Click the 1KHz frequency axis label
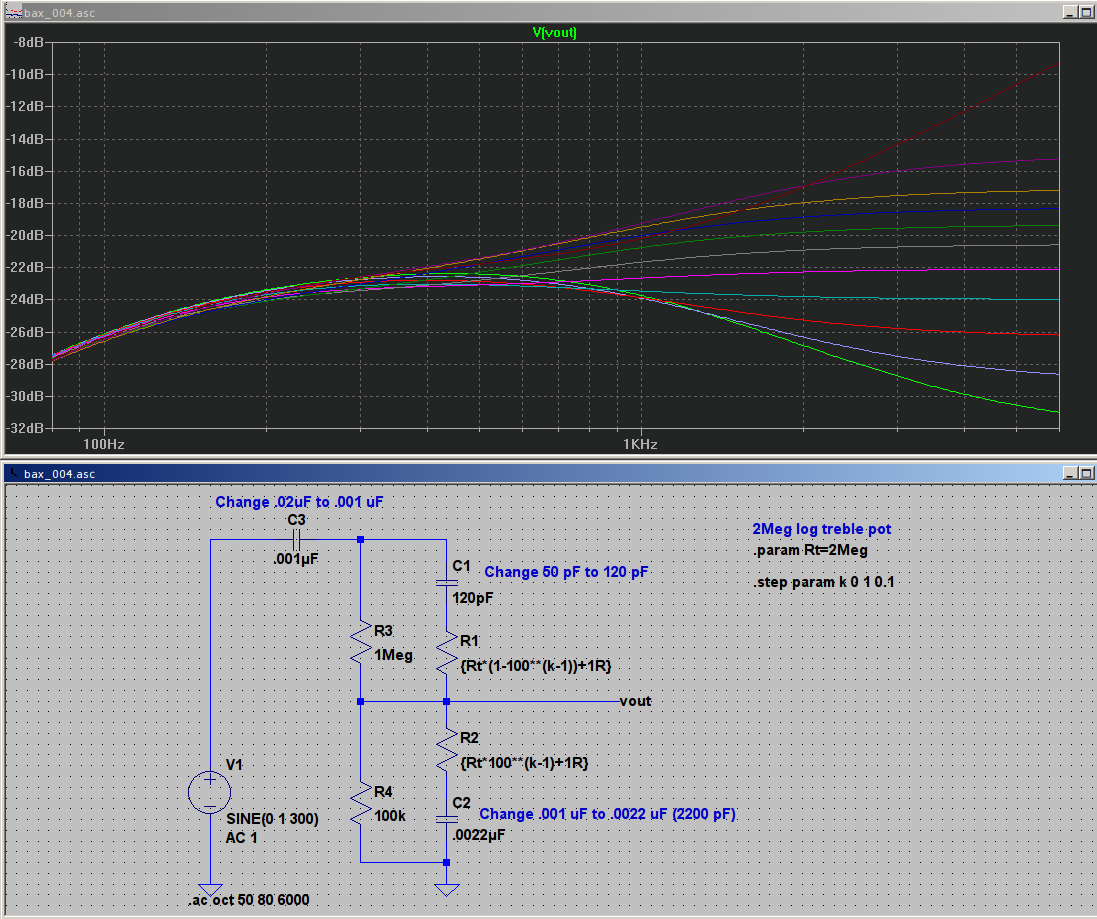 coord(640,444)
